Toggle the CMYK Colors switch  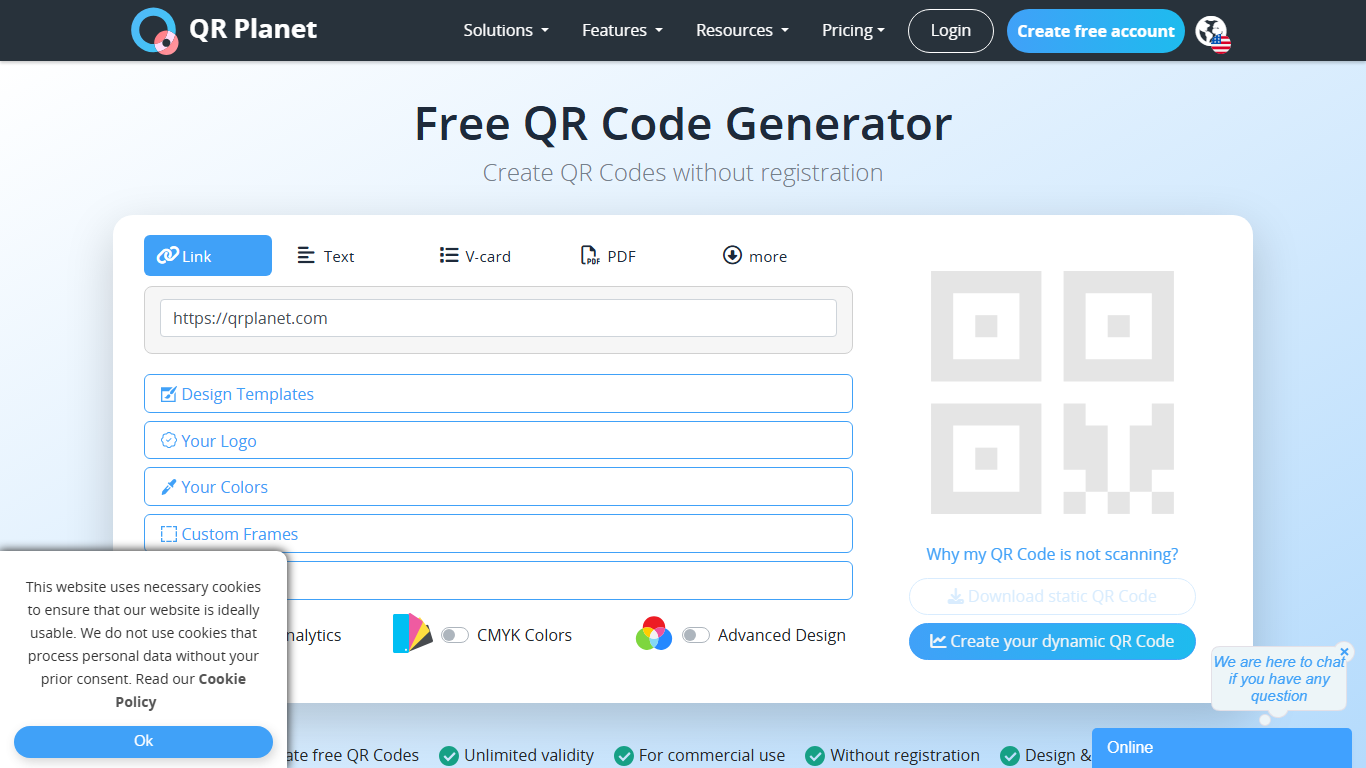click(455, 635)
